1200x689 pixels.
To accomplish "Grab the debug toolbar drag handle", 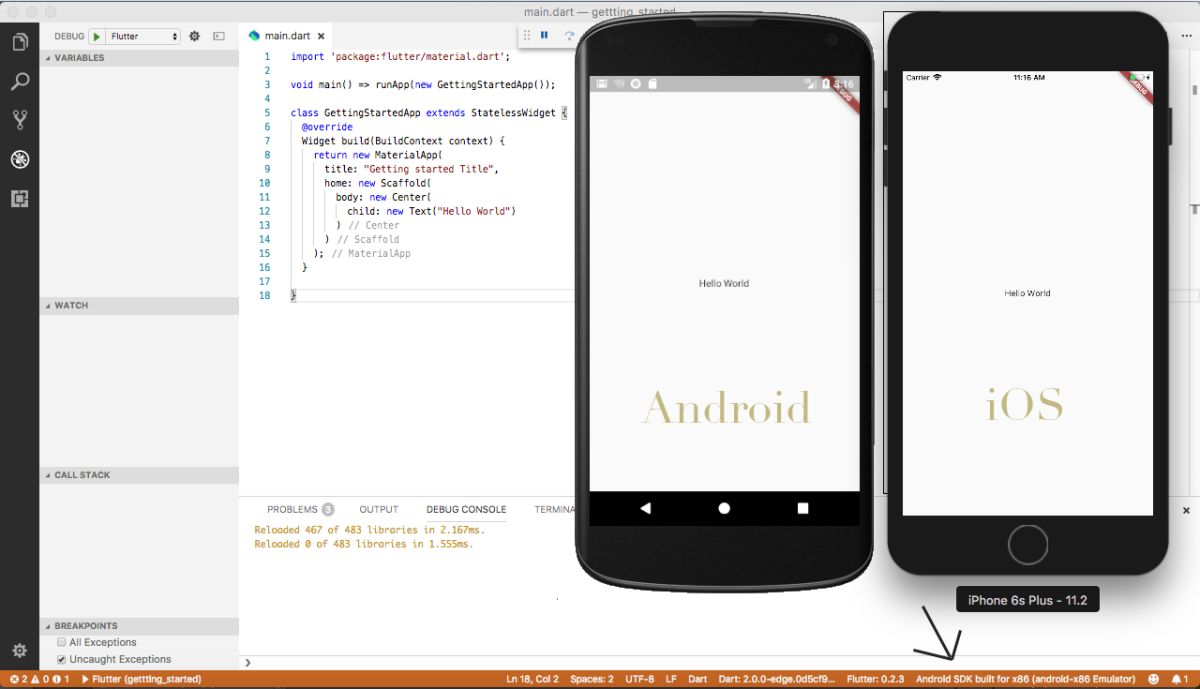I will pos(527,35).
